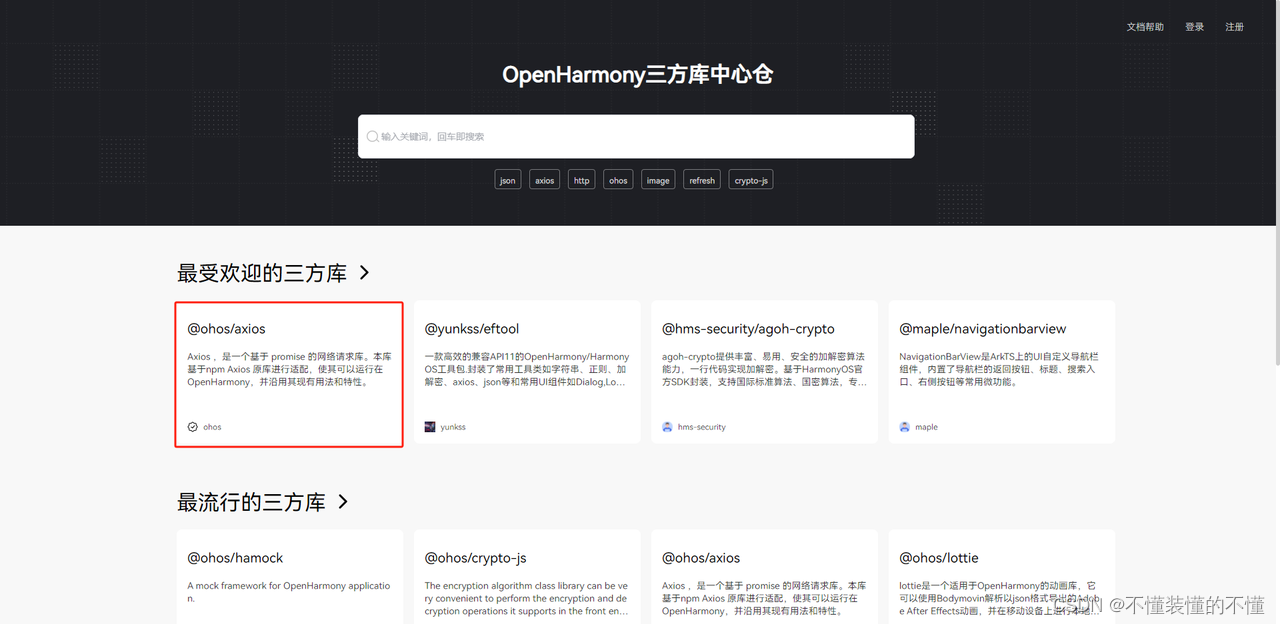Image resolution: width=1280 pixels, height=624 pixels.
Task: Open @ohos/axios in the most welcomed section
Action: click(x=289, y=374)
